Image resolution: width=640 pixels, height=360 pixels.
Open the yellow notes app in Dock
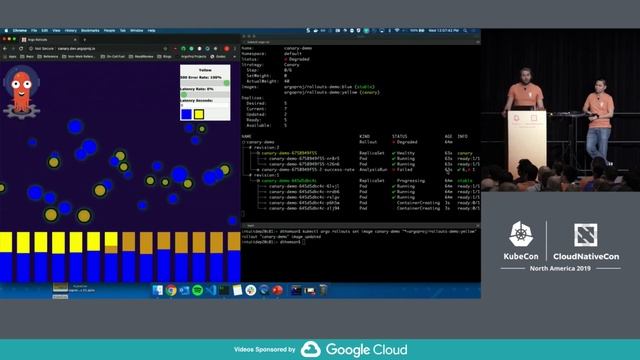coord(237,290)
